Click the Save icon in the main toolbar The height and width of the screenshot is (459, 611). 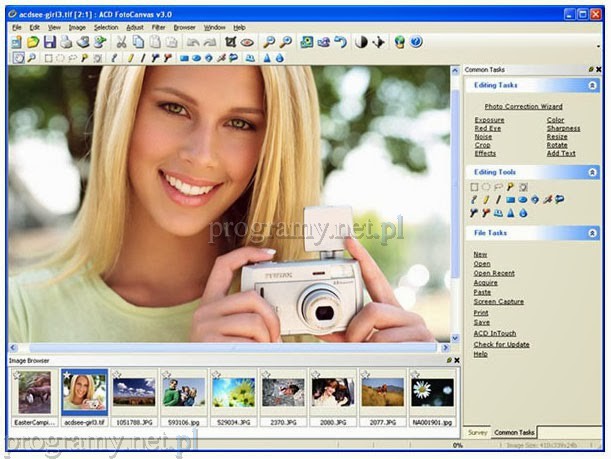coord(49,42)
